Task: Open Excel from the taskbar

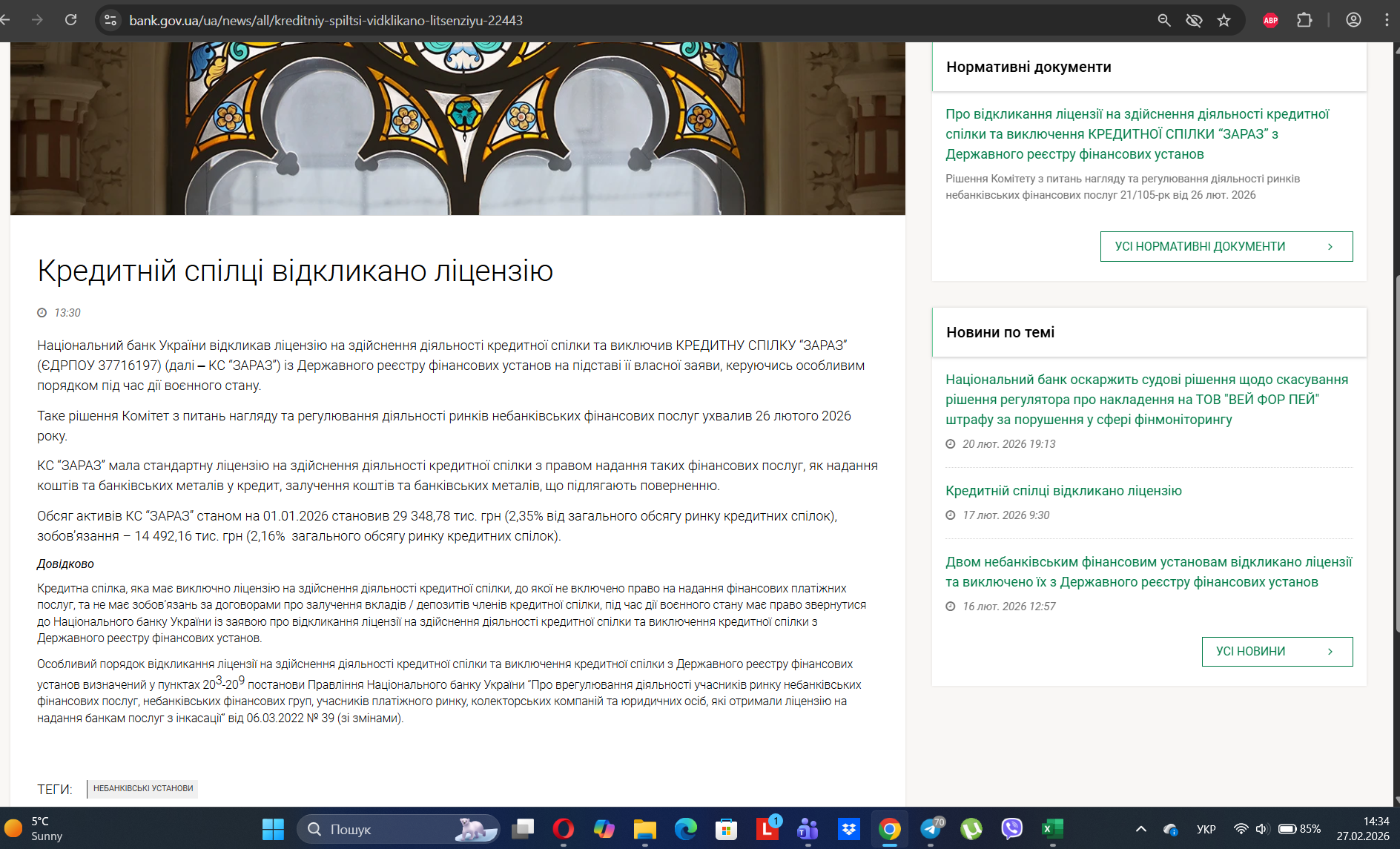Action: click(x=1053, y=829)
